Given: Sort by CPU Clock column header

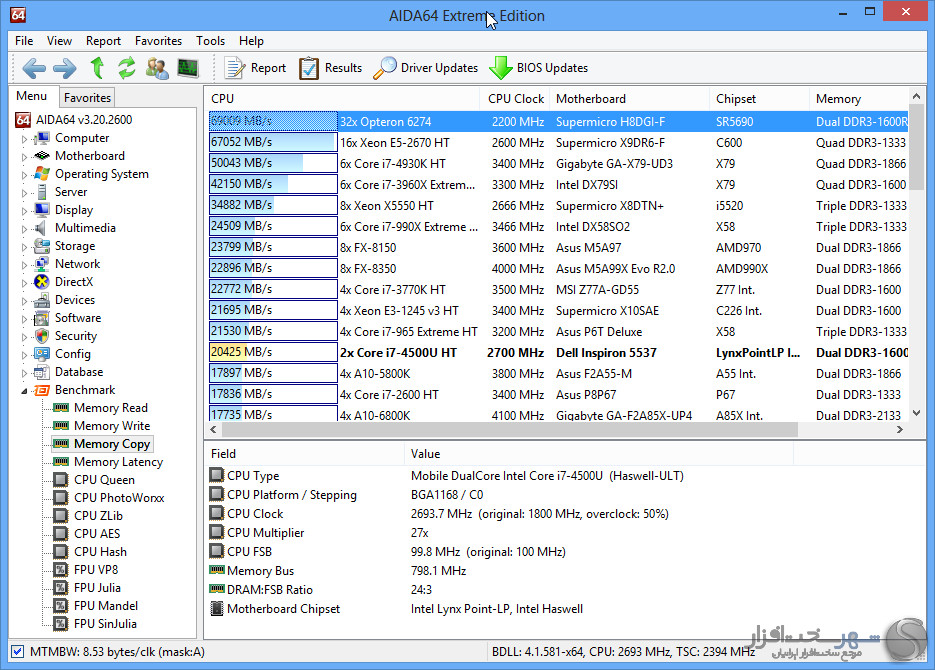Looking at the screenshot, I should (515, 99).
